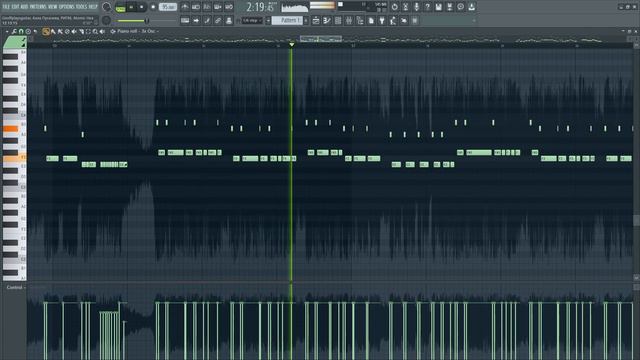Toggle the metronome
Screen dimensions: 640x360
(185, 7)
